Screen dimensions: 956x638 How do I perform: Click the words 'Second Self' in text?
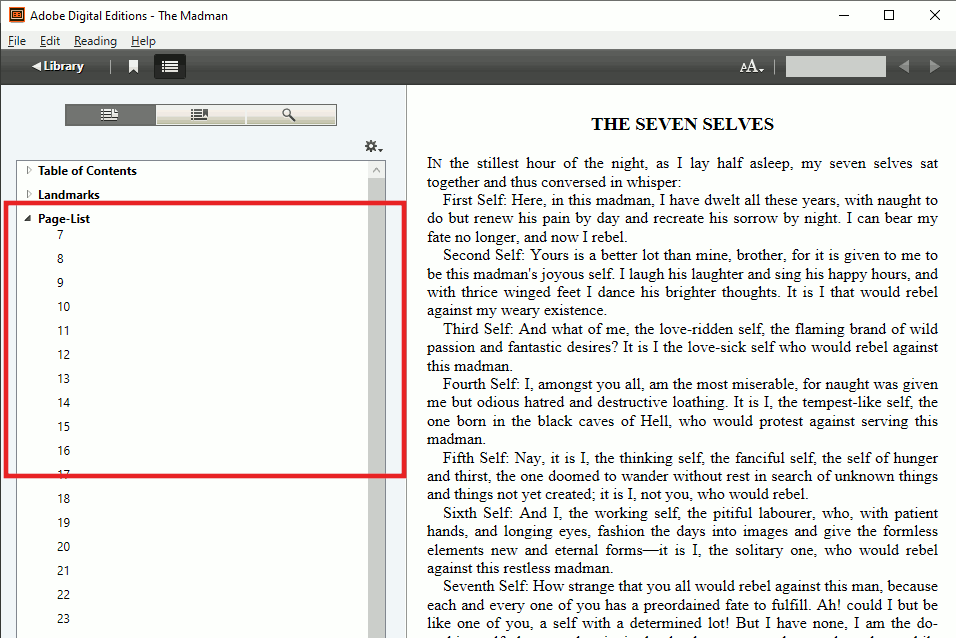pyautogui.click(x=483, y=255)
